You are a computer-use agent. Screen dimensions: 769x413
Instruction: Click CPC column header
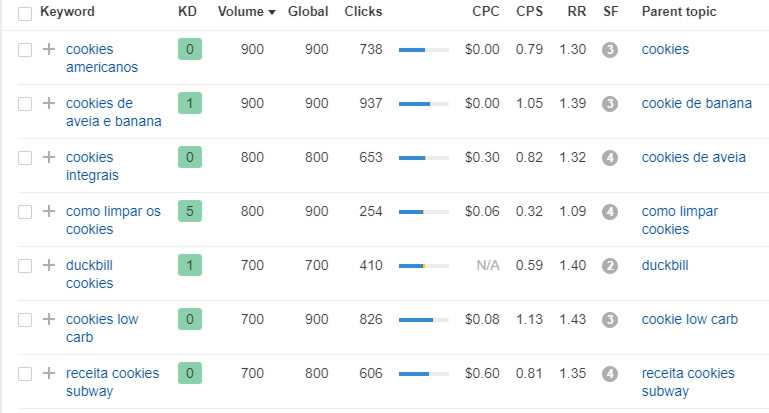486,11
